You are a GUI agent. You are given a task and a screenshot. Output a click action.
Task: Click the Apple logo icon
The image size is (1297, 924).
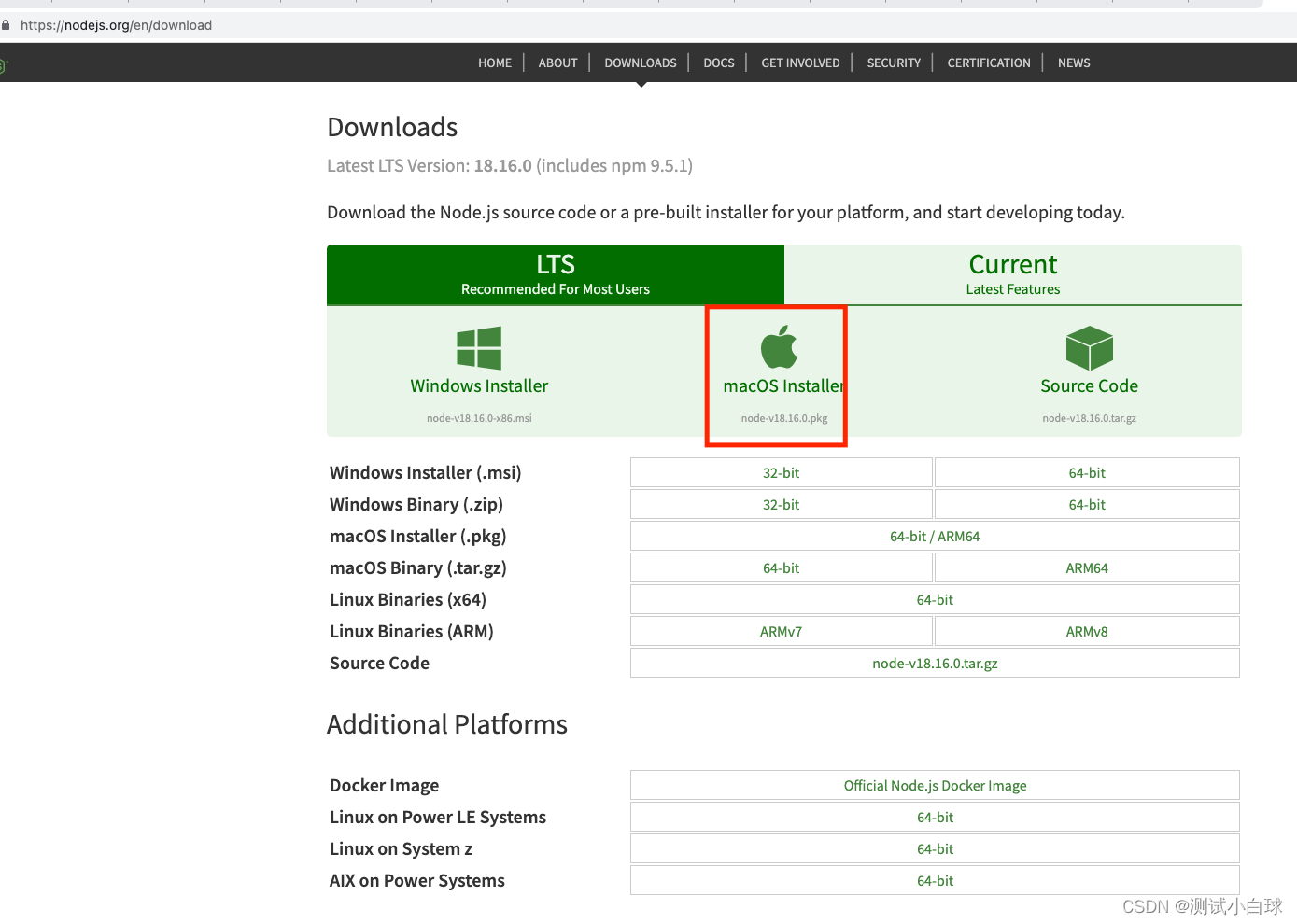(x=779, y=347)
